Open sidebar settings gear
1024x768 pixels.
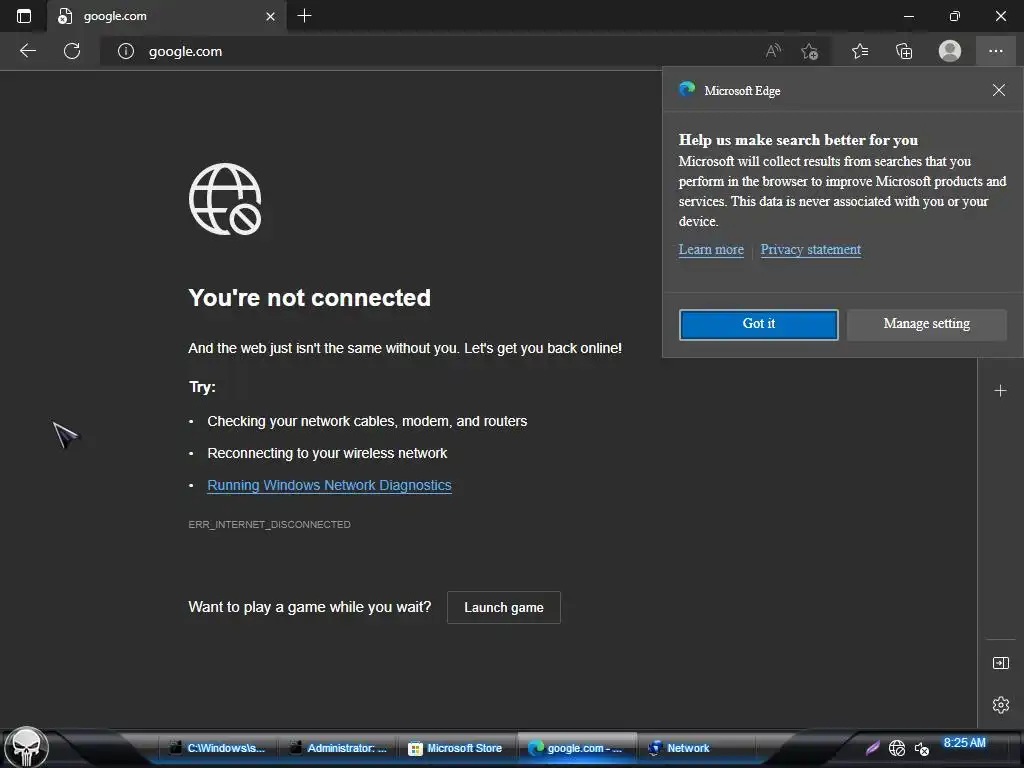[x=1000, y=705]
